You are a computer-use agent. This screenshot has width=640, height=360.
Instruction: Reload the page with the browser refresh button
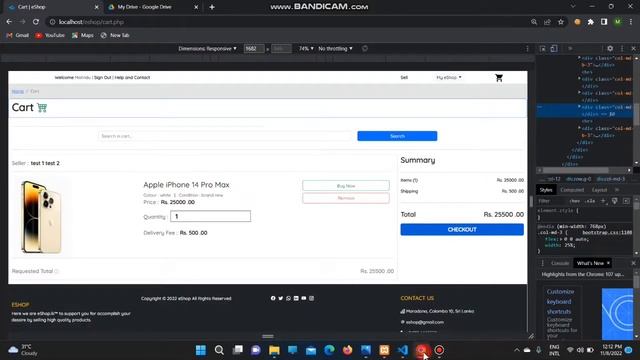[36, 22]
